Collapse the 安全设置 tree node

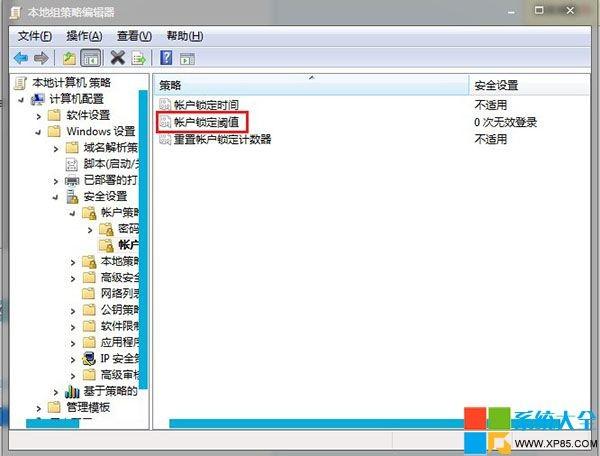coord(55,197)
